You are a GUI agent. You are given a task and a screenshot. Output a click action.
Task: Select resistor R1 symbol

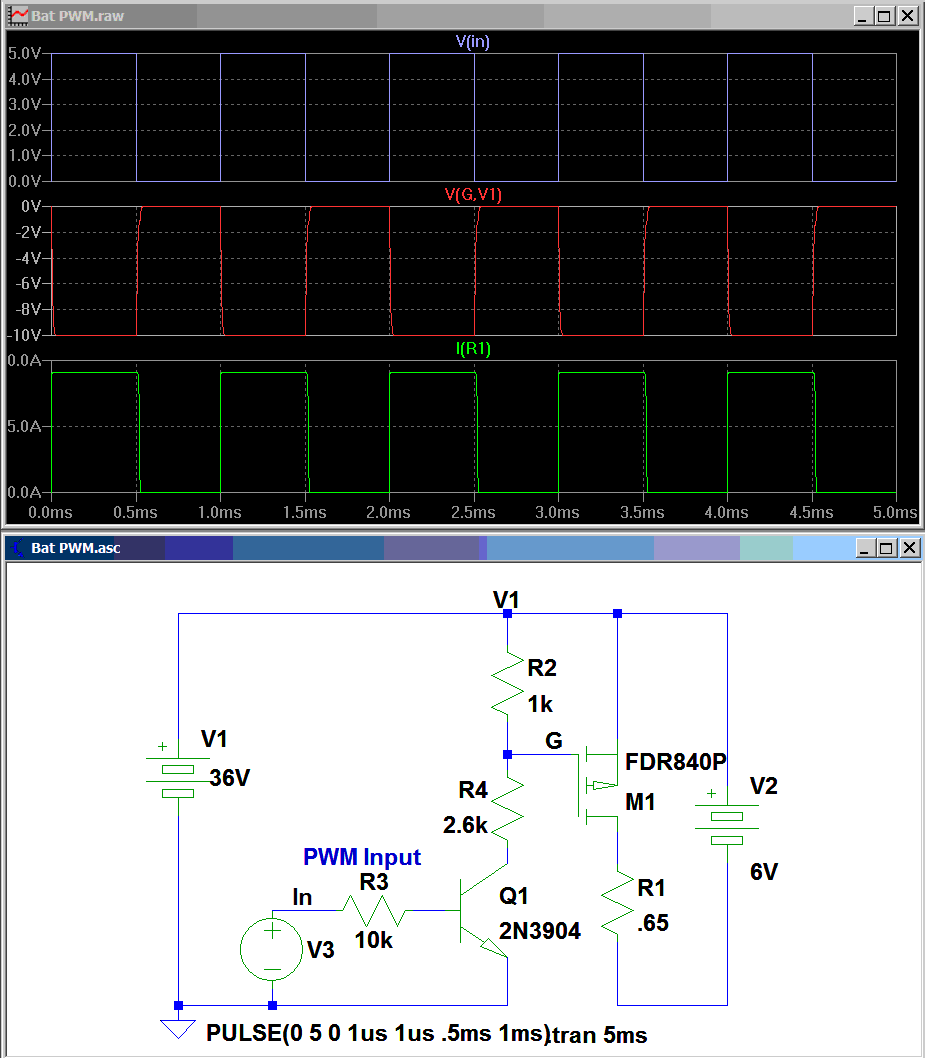click(617, 901)
